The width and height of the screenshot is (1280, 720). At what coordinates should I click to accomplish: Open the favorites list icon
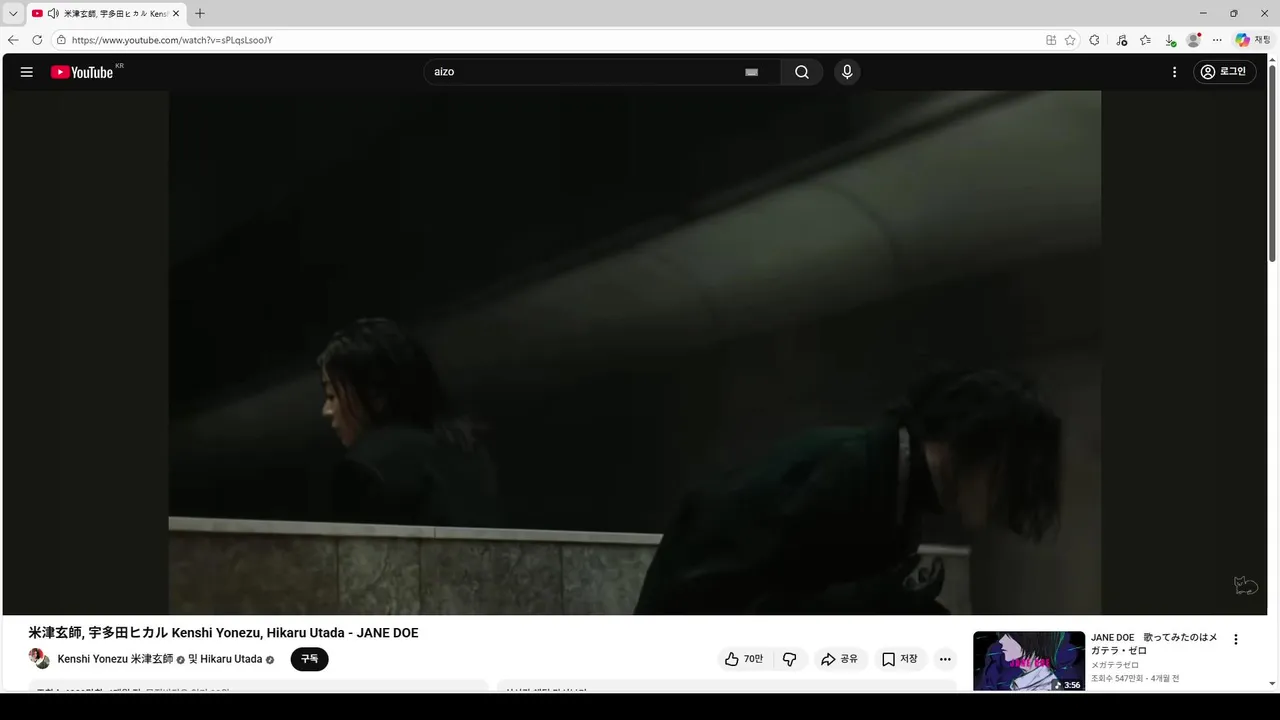pyautogui.click(x=1145, y=40)
